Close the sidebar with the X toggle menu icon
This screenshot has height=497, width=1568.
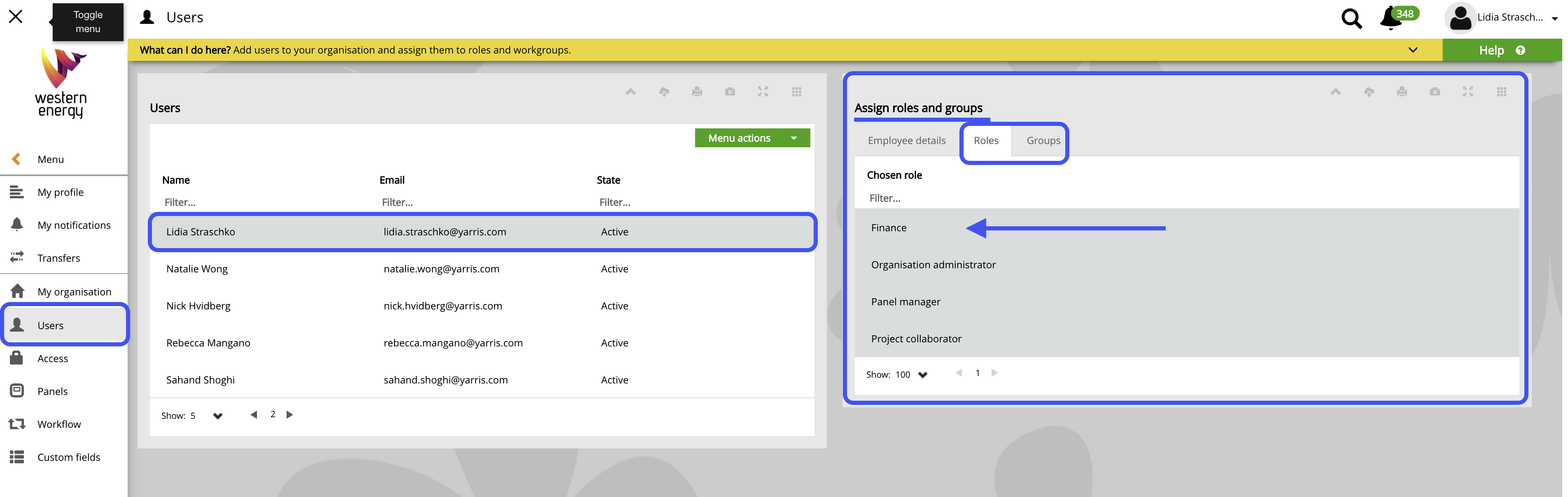click(16, 16)
